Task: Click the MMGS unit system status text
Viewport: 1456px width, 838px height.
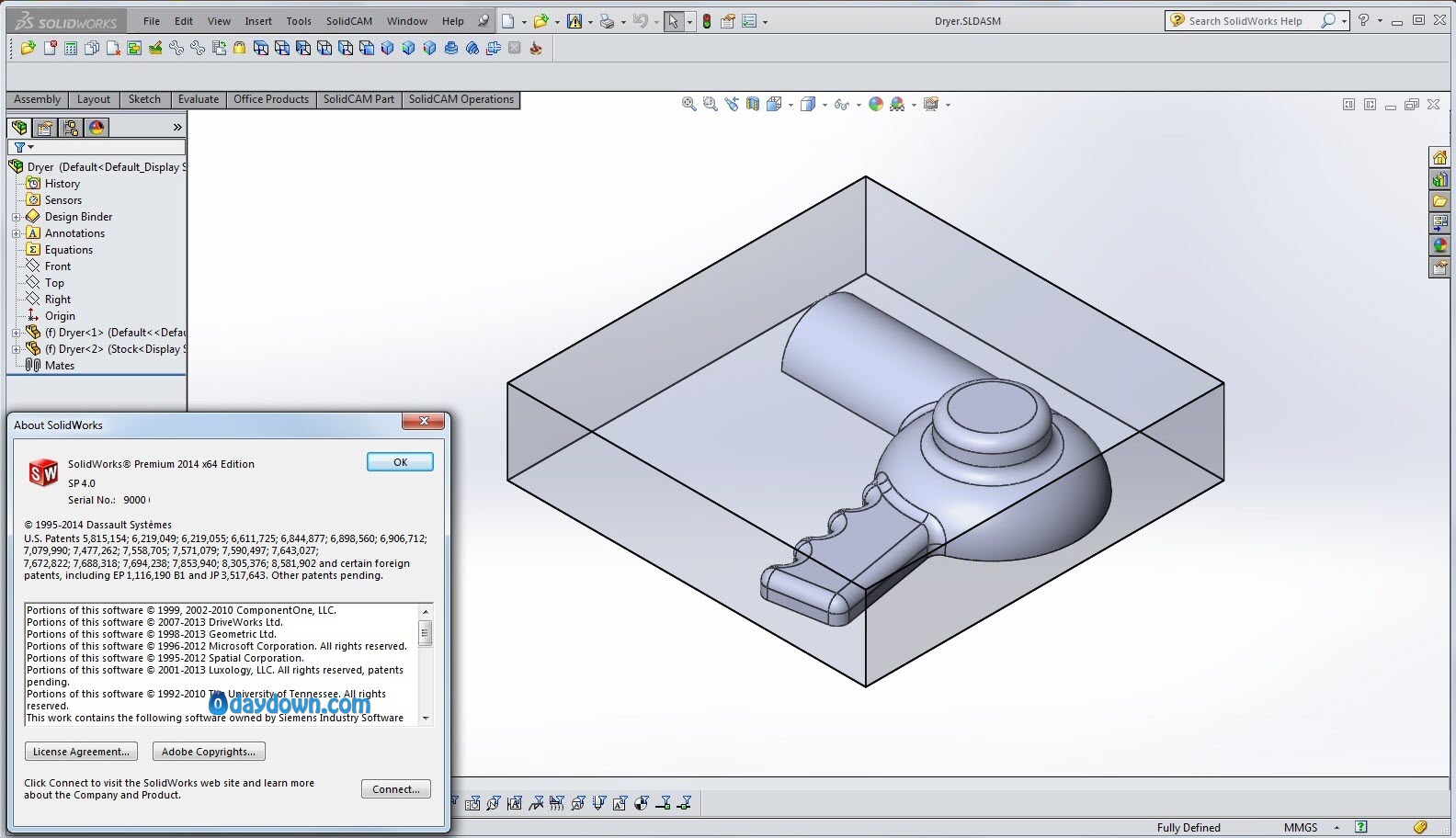Action: click(x=1301, y=827)
